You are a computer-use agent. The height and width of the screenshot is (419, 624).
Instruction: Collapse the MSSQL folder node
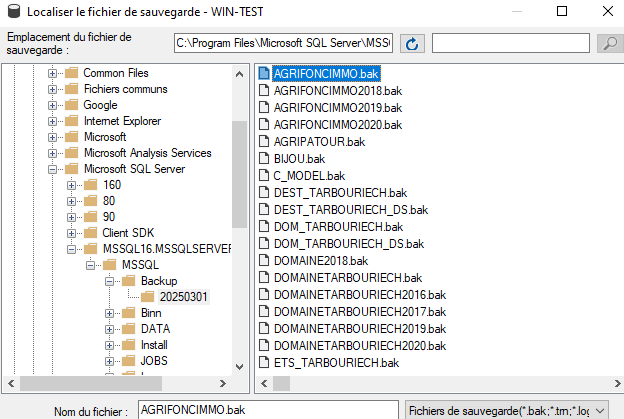91,265
